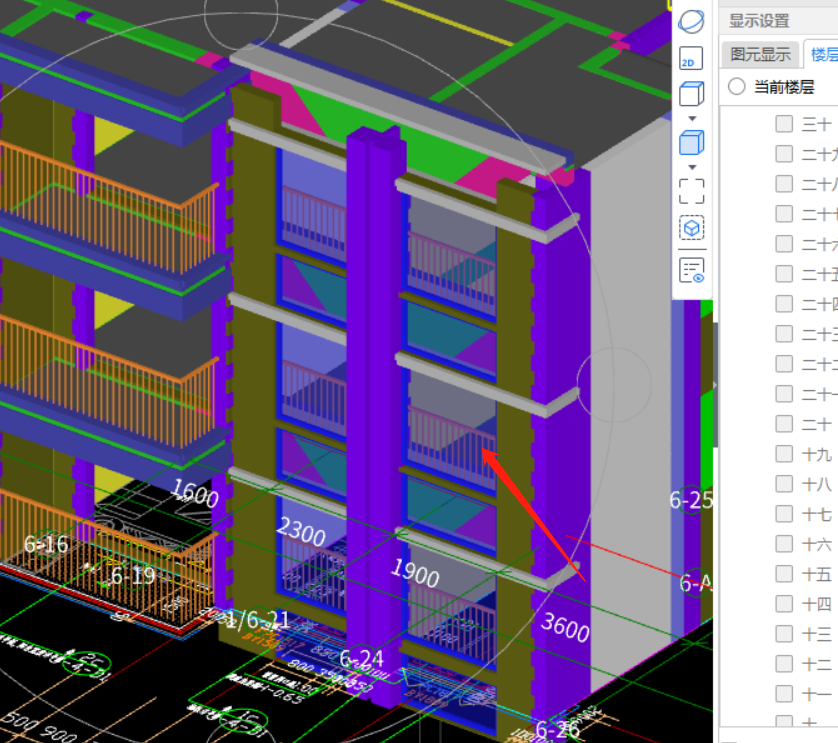Check the 三十 floor checkbox

click(784, 124)
